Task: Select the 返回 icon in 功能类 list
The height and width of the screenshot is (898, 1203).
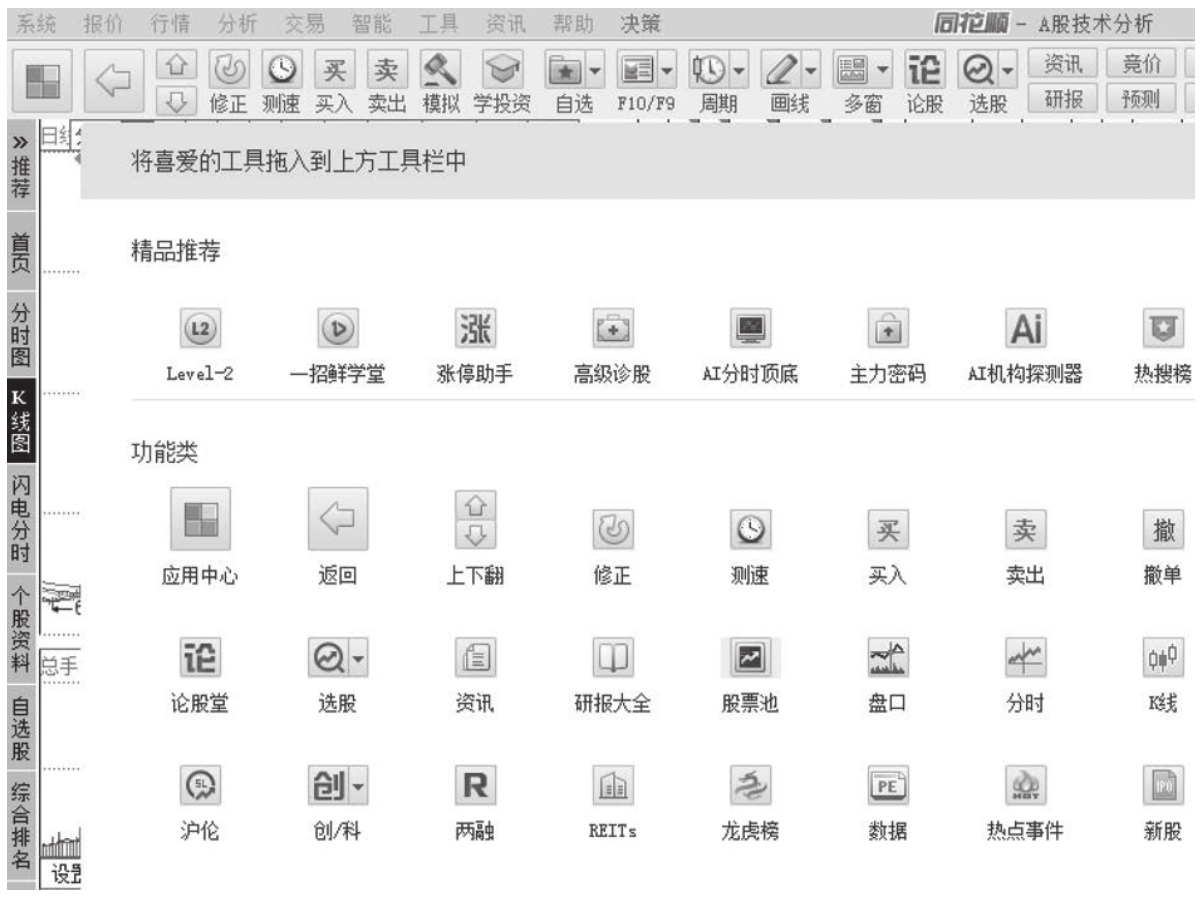Action: pyautogui.click(x=337, y=518)
